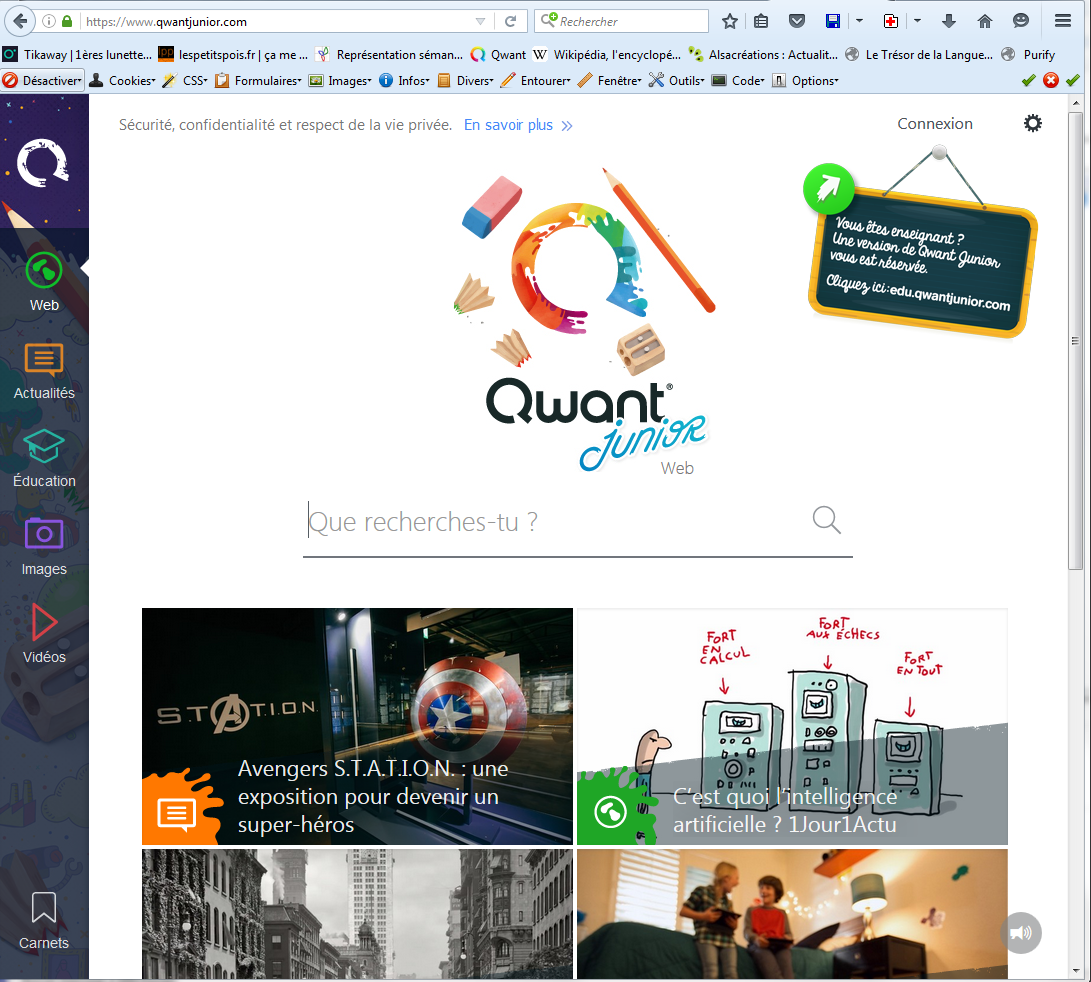Click the Connexion link
This screenshot has width=1091, height=982.
(x=934, y=124)
